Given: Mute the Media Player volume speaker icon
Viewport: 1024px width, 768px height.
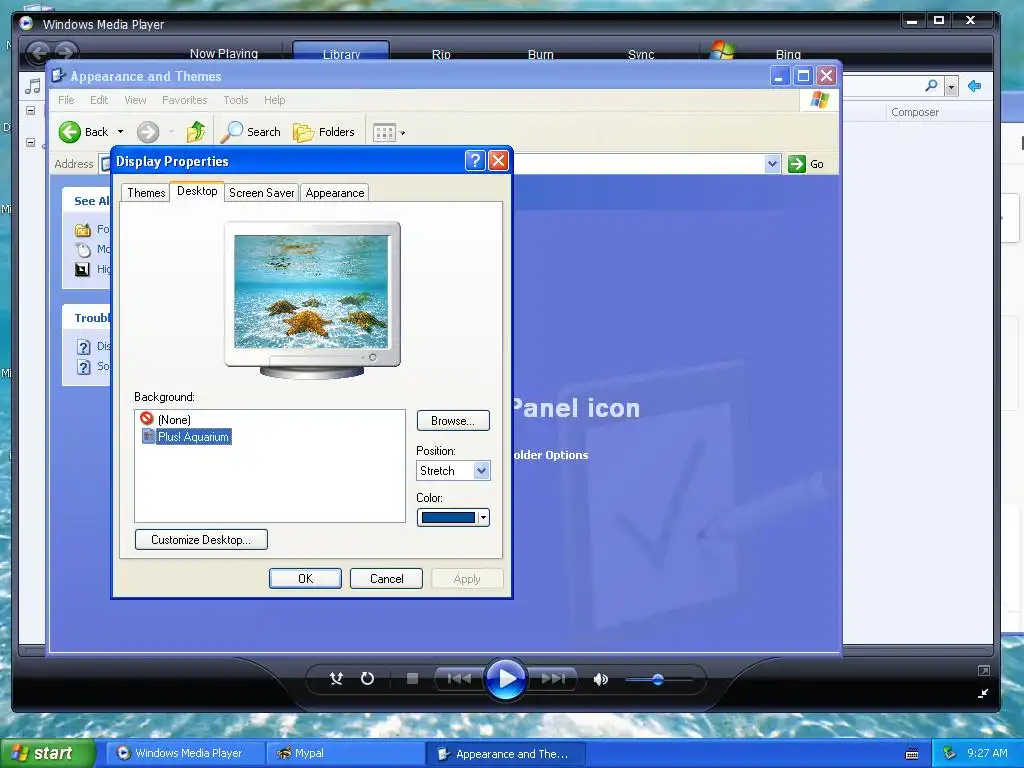Looking at the screenshot, I should tap(600, 680).
